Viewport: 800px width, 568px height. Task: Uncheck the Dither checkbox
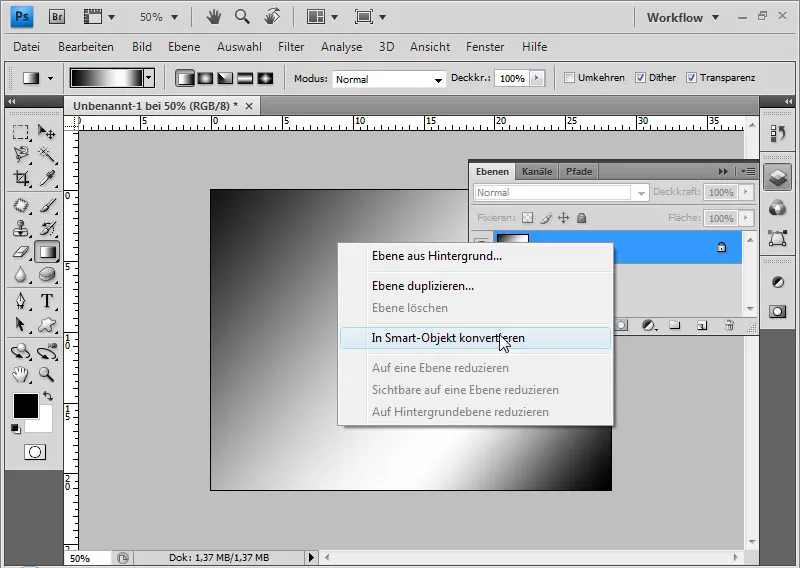(640, 78)
